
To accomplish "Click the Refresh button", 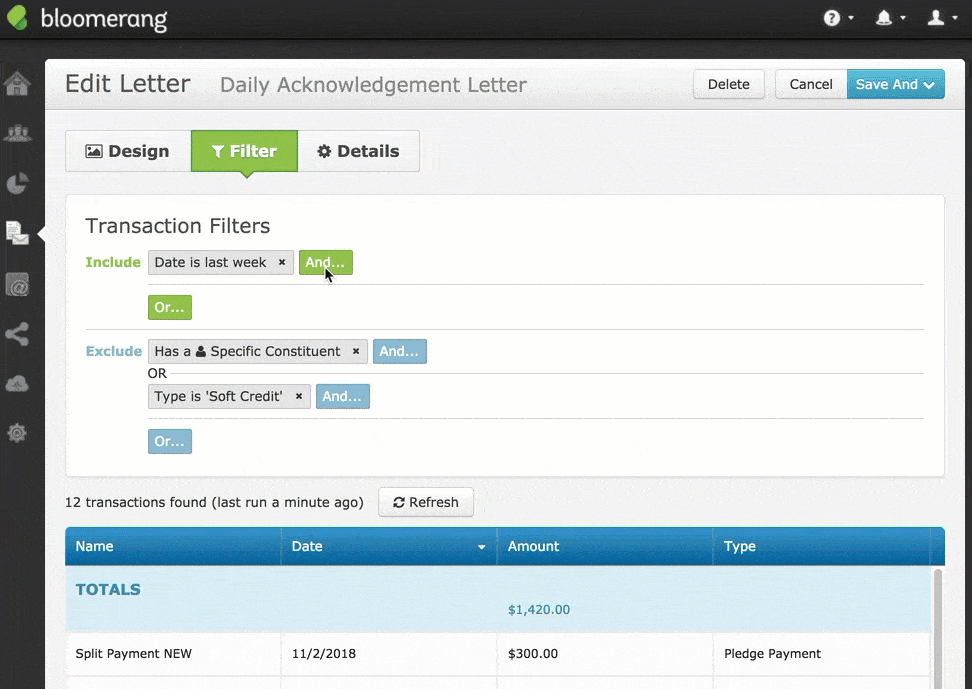I will (426, 502).
